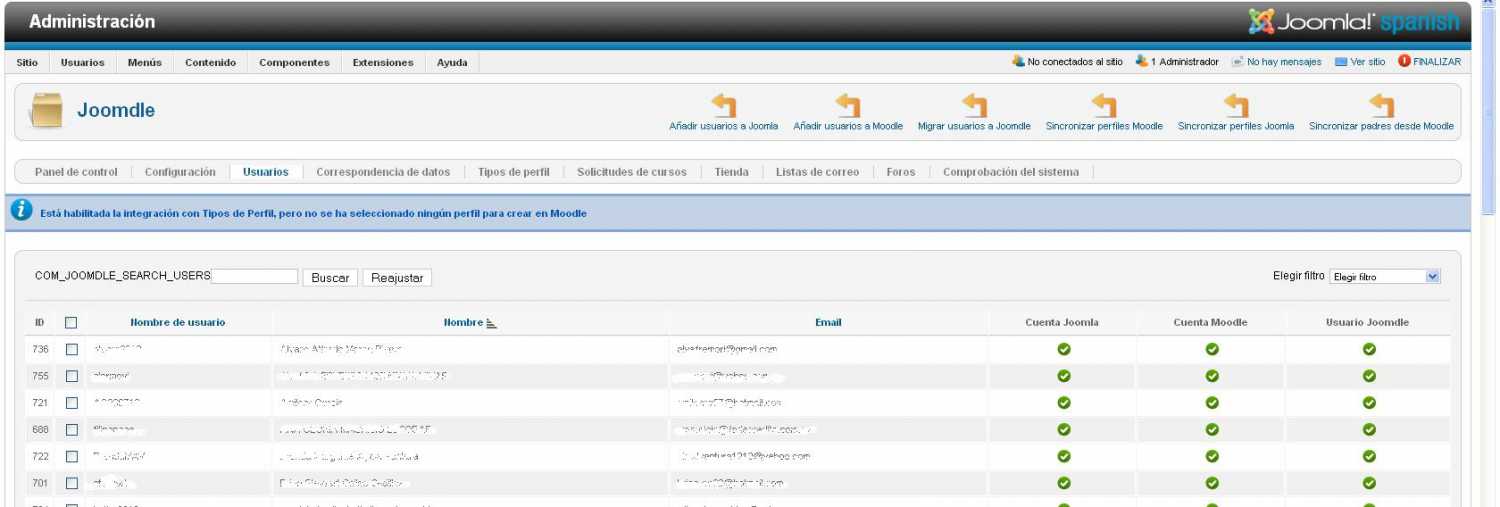This screenshot has height=507, width=1500.
Task: Click the Sincronizar perfiles Joomla icon
Action: tap(1236, 105)
